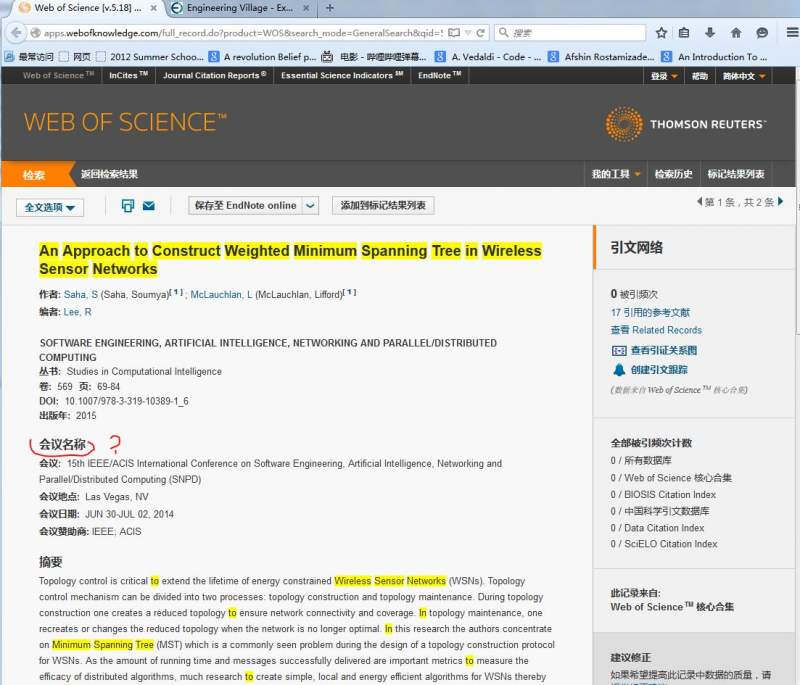Screen dimensions: 800x685
Task: Click the bell icon to create citation alert
Action: tap(619, 370)
